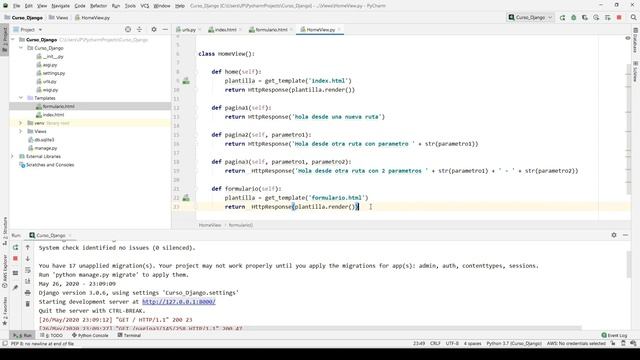
Task: Close the HomeView.py editor tab
Action: click(x=339, y=29)
